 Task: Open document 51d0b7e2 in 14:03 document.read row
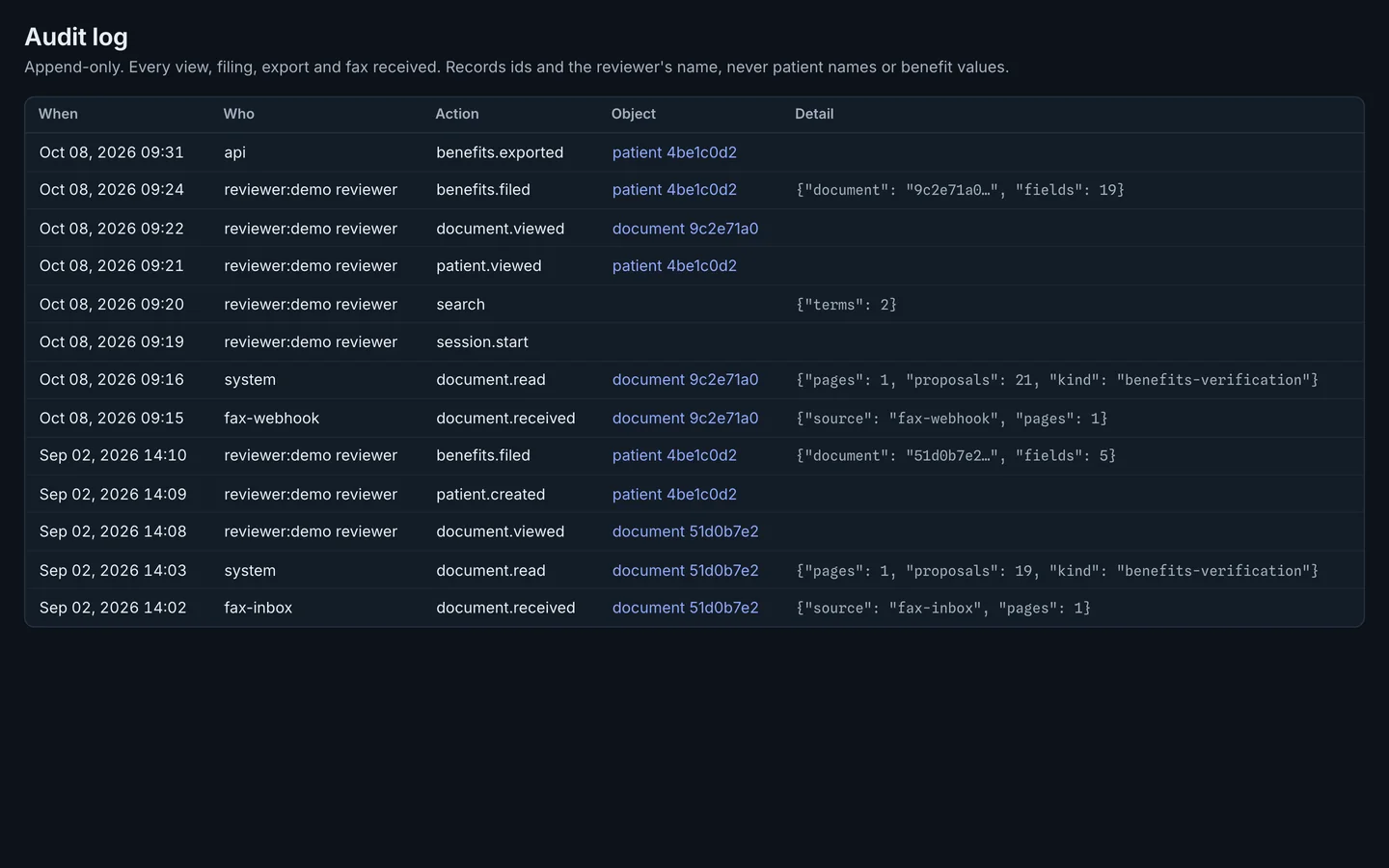pos(685,571)
